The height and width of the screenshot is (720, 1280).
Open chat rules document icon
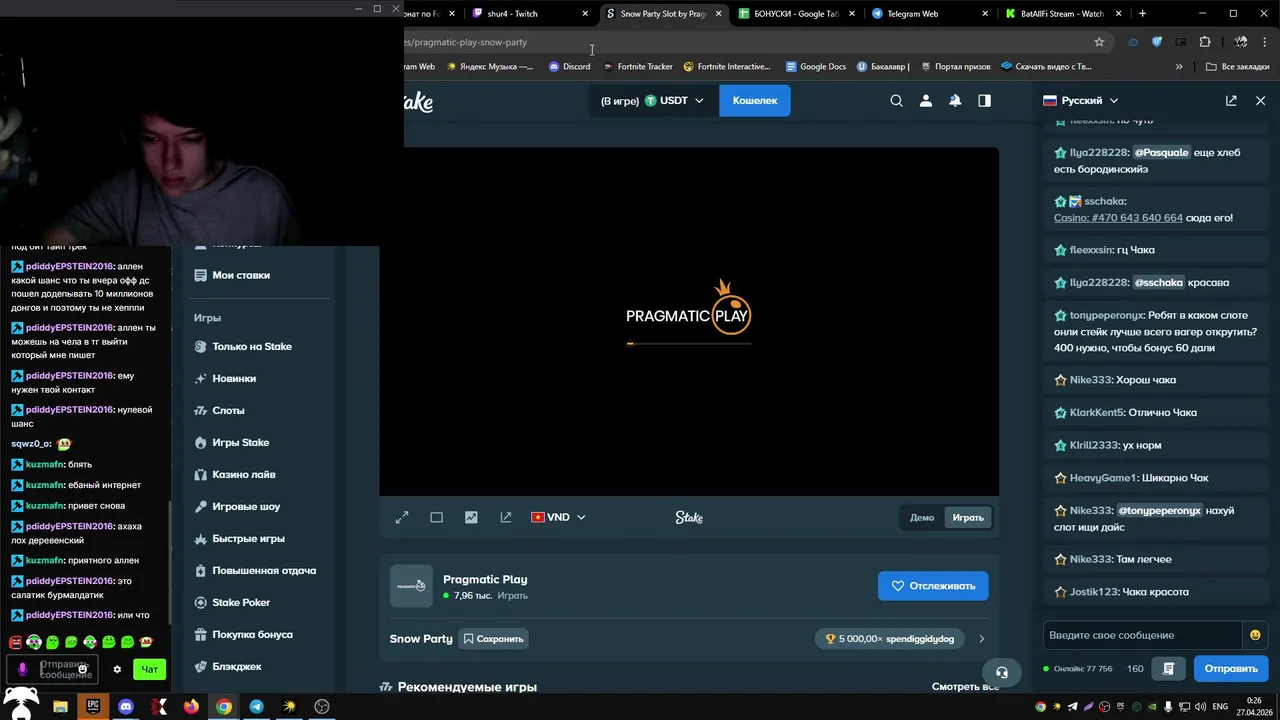coord(1168,668)
